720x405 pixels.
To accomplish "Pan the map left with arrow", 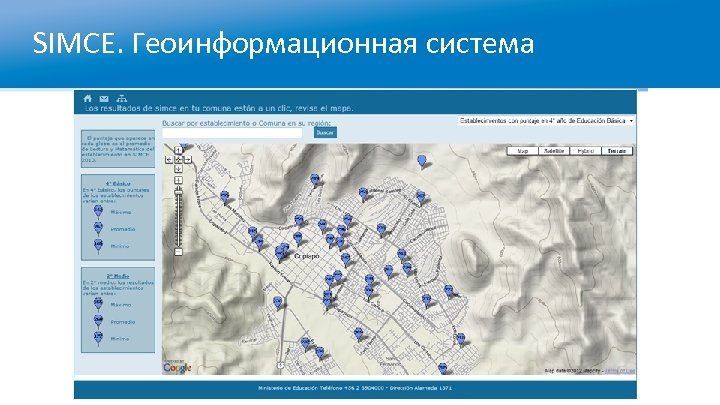I will (169, 159).
